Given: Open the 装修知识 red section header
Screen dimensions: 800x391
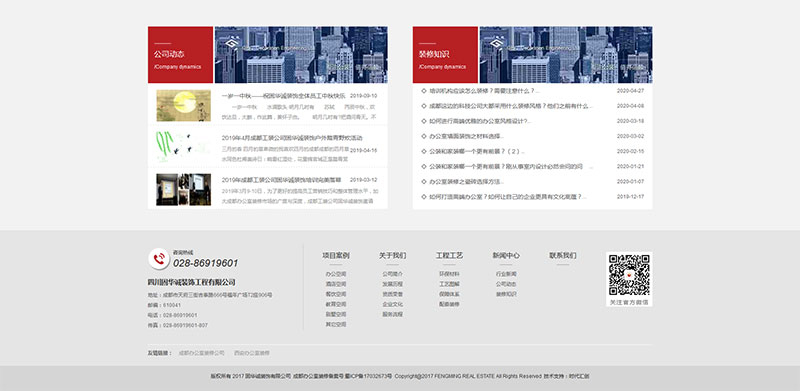Looking at the screenshot, I should (445, 55).
